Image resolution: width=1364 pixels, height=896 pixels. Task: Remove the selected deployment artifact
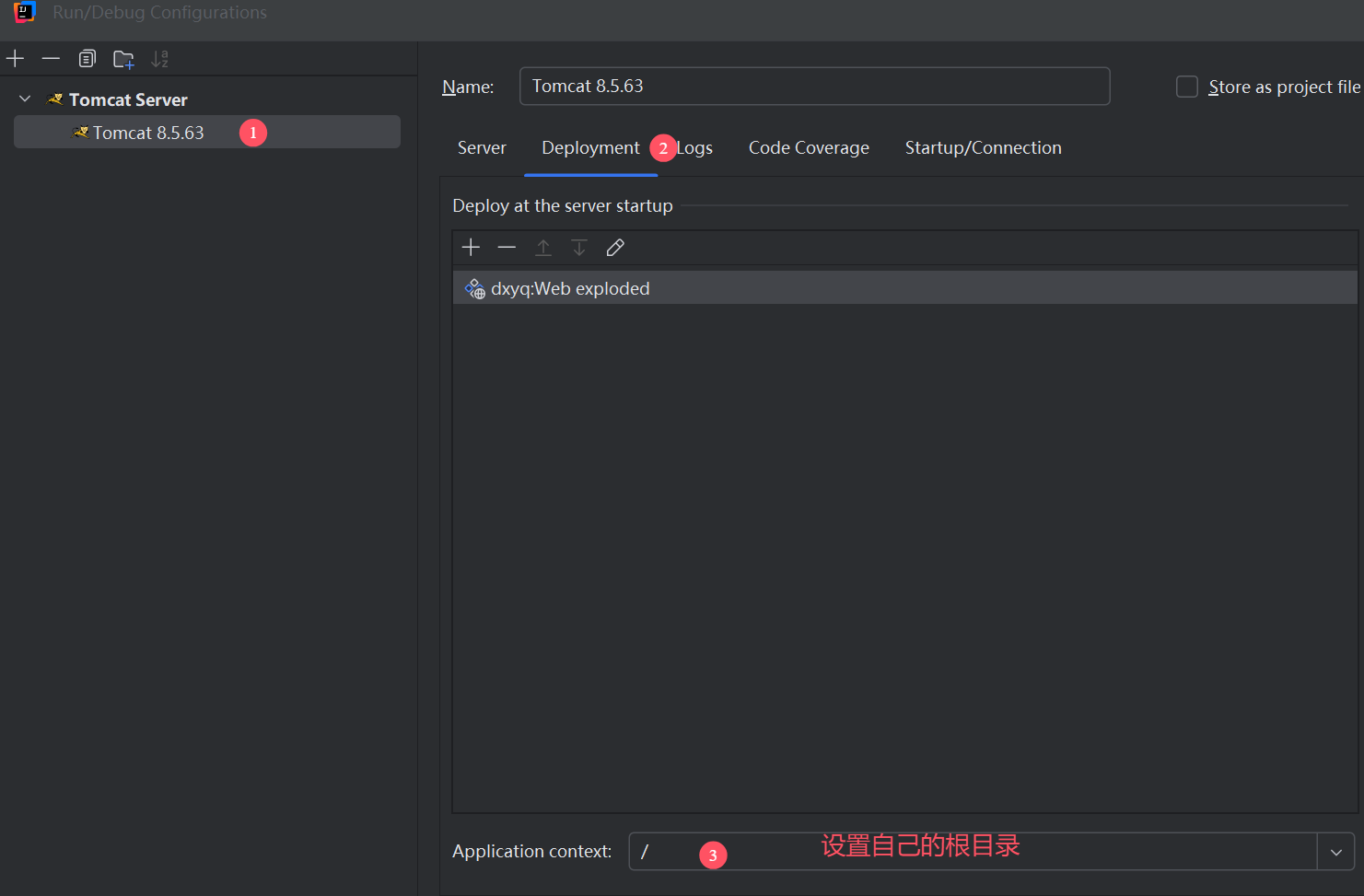click(507, 248)
